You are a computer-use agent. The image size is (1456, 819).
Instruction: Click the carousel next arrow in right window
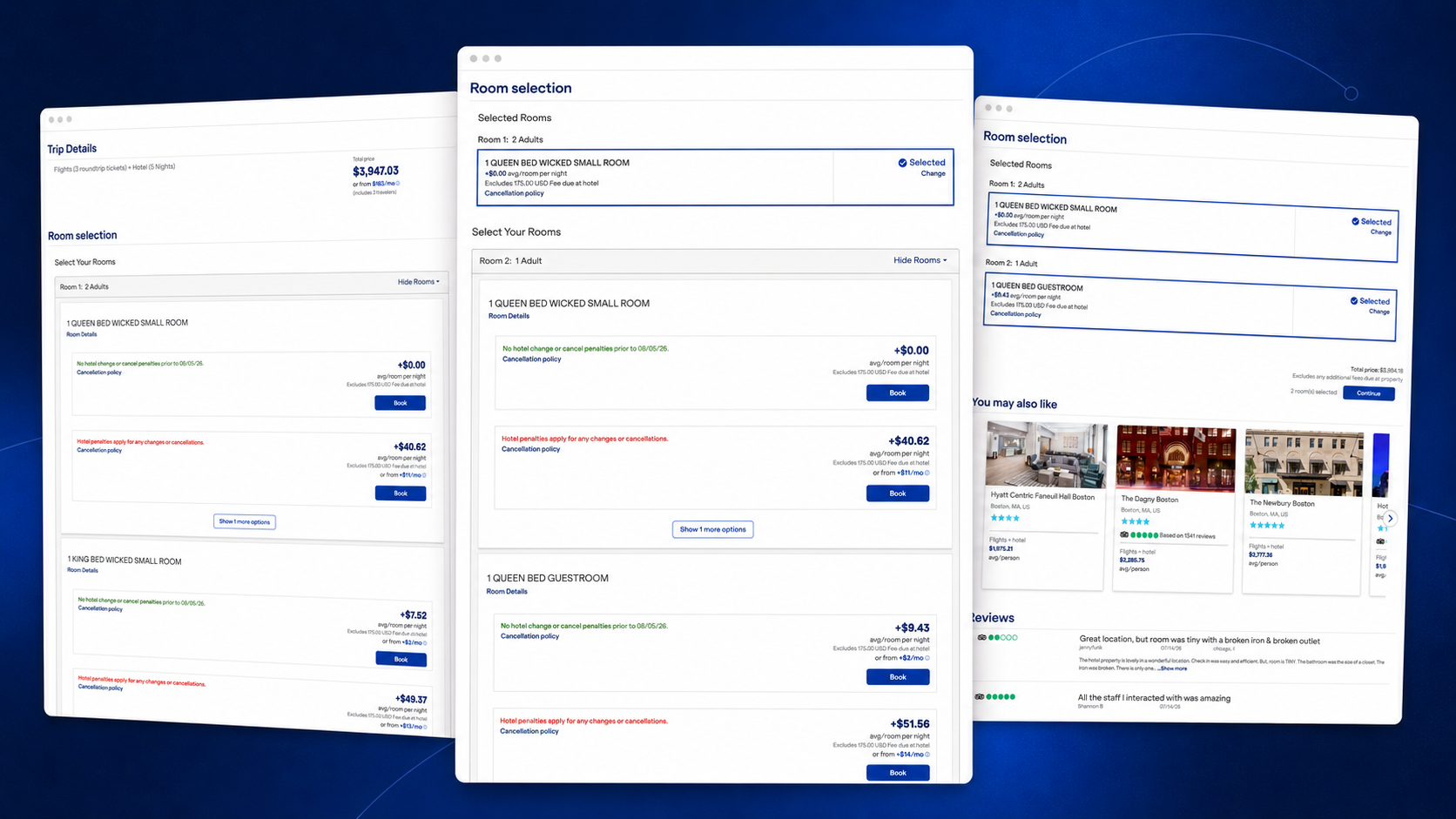[x=1391, y=518]
